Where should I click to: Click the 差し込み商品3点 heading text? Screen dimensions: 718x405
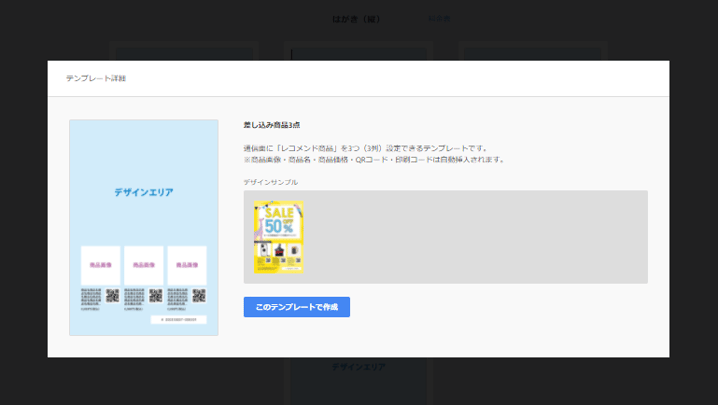tap(272, 125)
